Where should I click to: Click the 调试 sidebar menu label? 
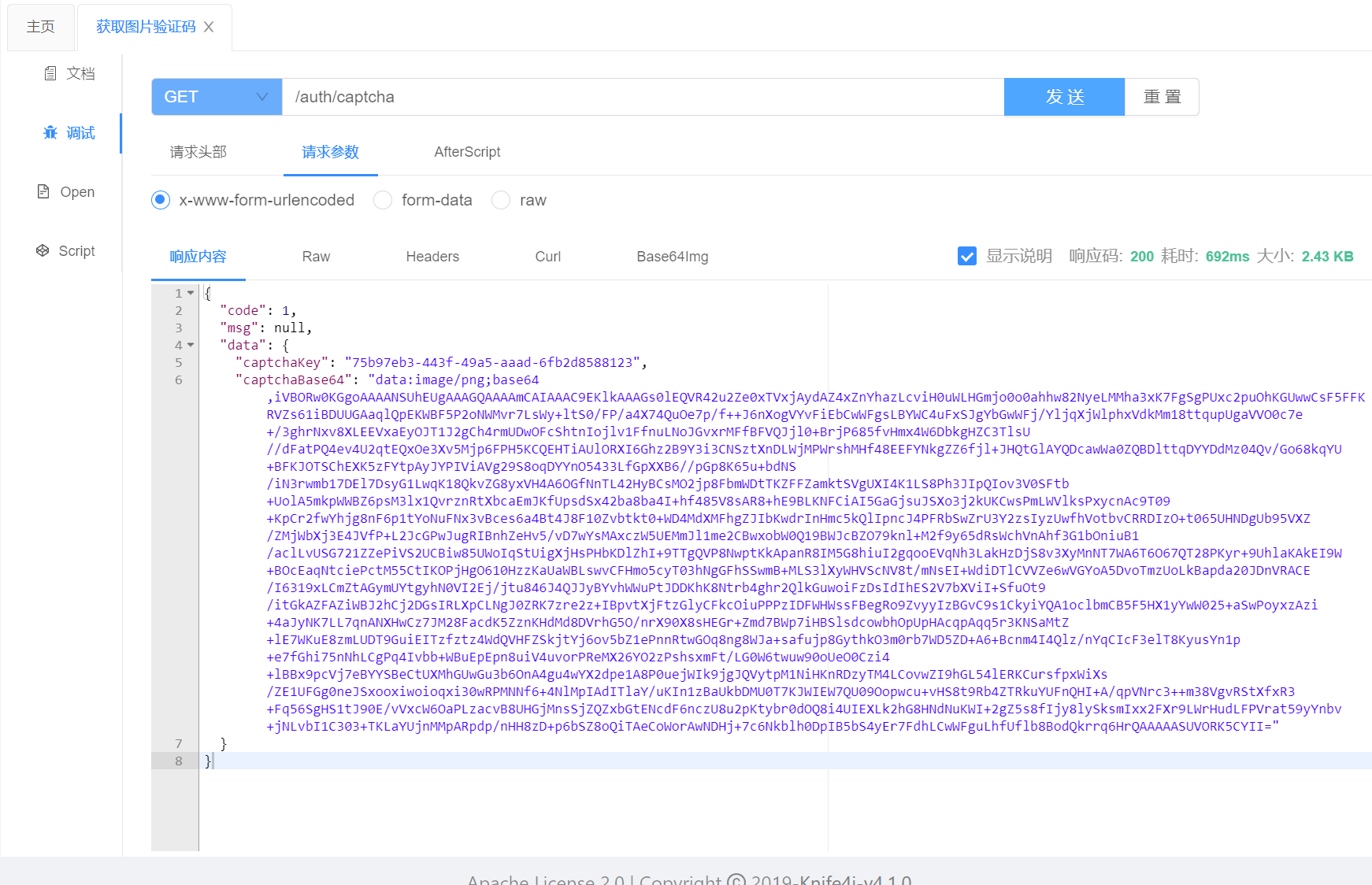pyautogui.click(x=80, y=133)
